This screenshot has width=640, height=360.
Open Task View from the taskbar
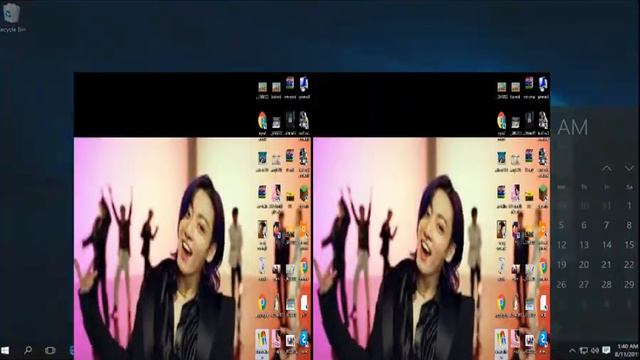click(50, 350)
